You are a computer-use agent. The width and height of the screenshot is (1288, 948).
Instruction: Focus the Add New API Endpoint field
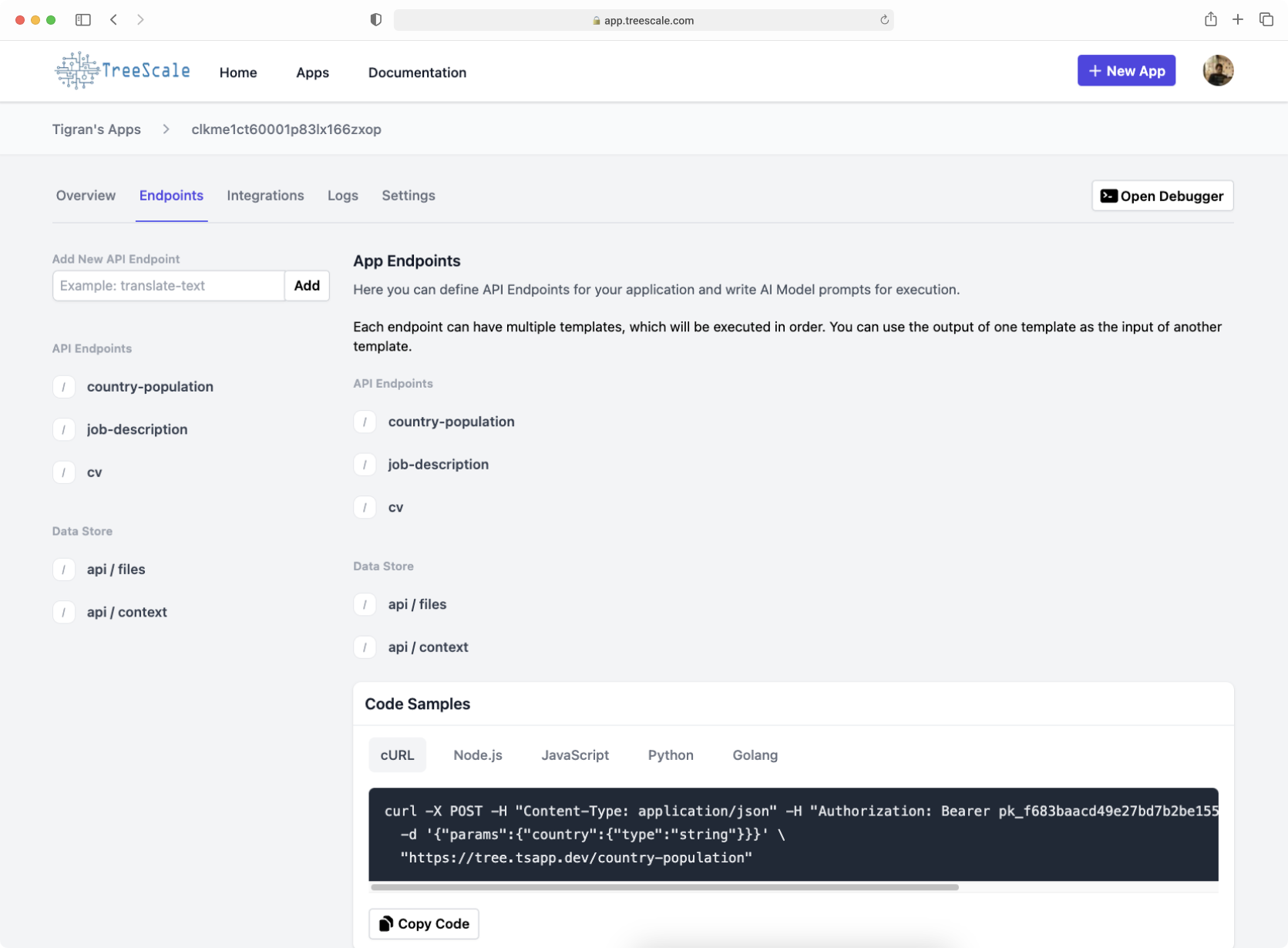click(x=168, y=286)
